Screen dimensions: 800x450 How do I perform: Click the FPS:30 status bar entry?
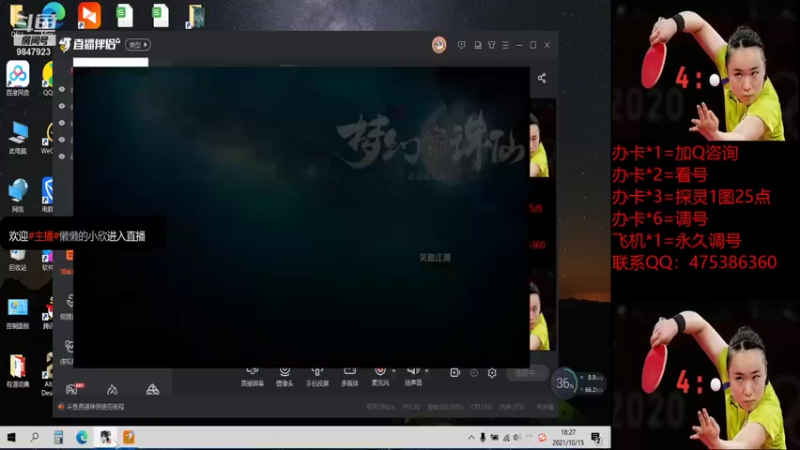pos(411,407)
